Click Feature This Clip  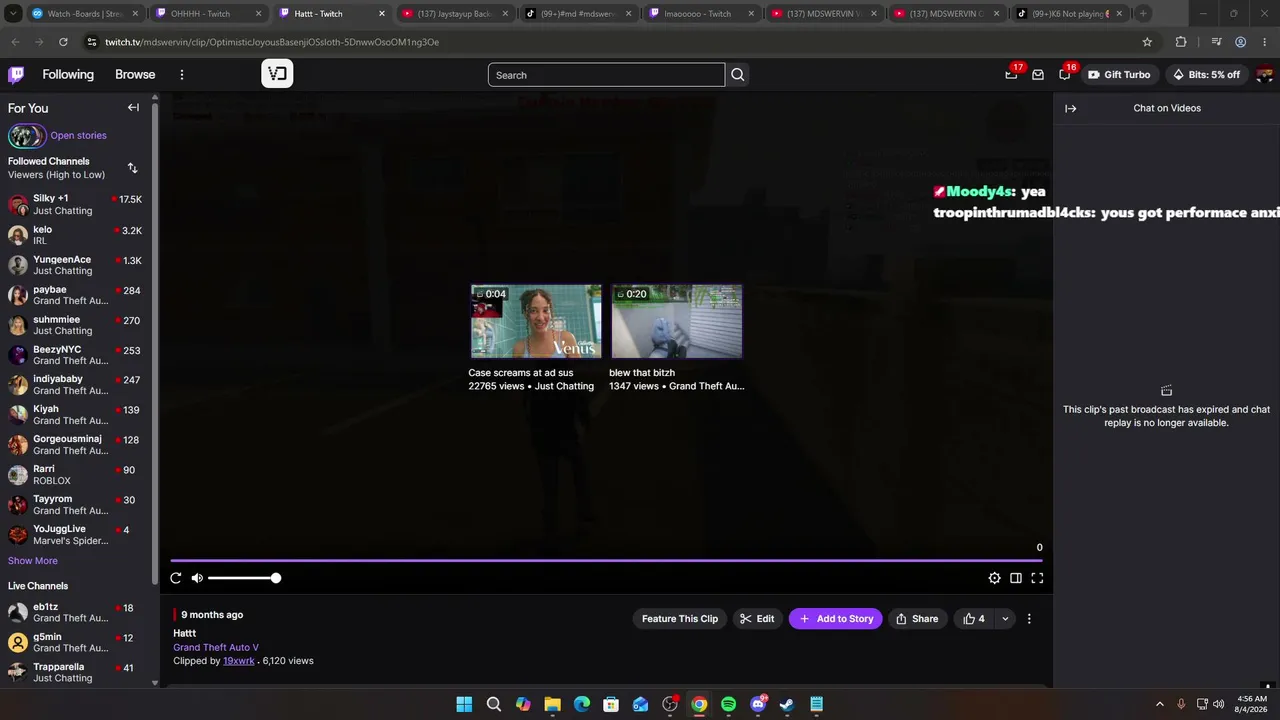pyautogui.click(x=680, y=619)
